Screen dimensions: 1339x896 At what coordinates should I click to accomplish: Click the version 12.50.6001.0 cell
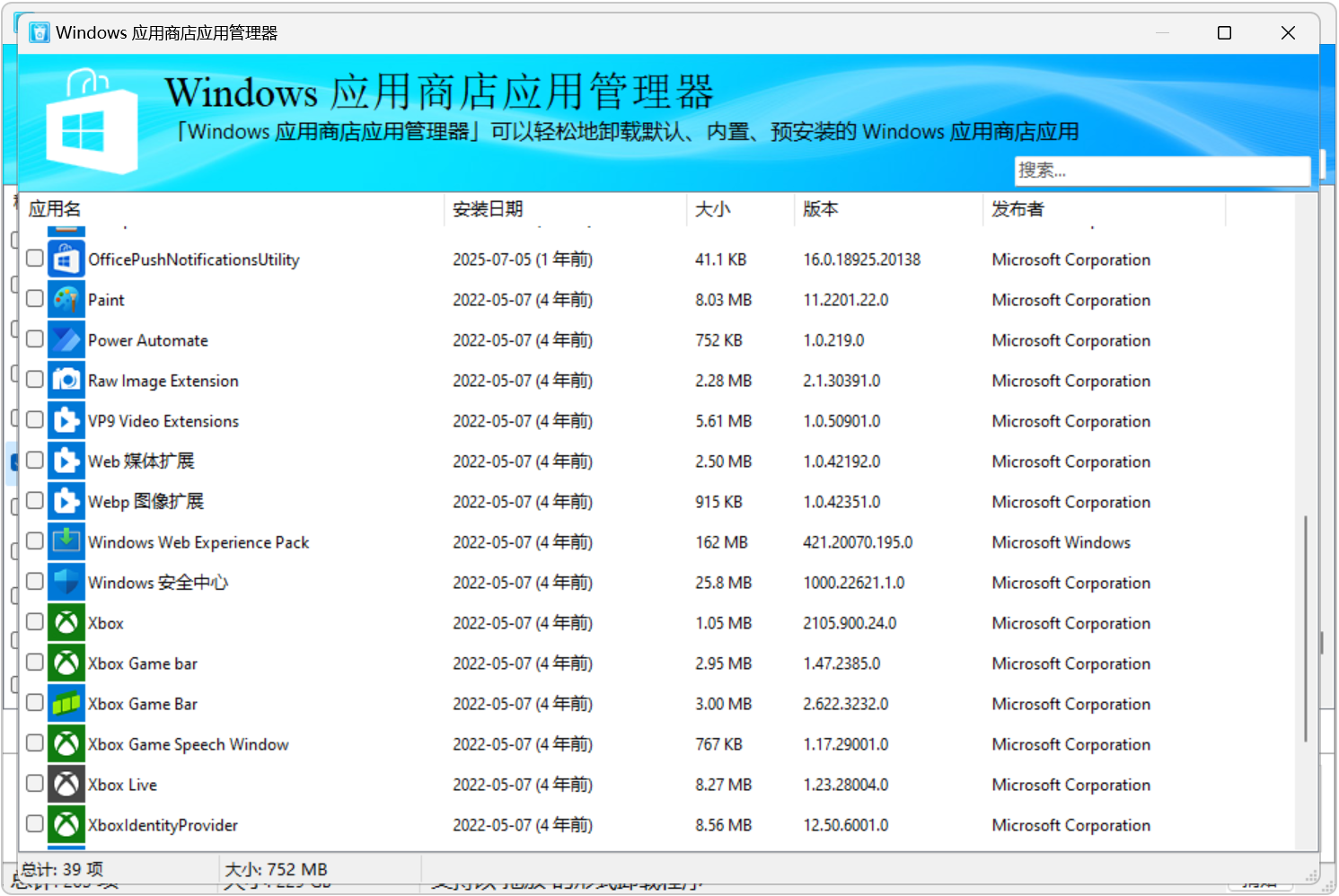point(846,825)
